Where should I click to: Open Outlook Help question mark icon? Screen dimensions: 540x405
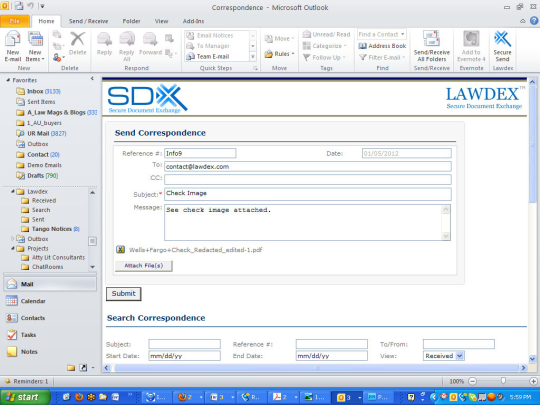pyautogui.click(x=534, y=21)
